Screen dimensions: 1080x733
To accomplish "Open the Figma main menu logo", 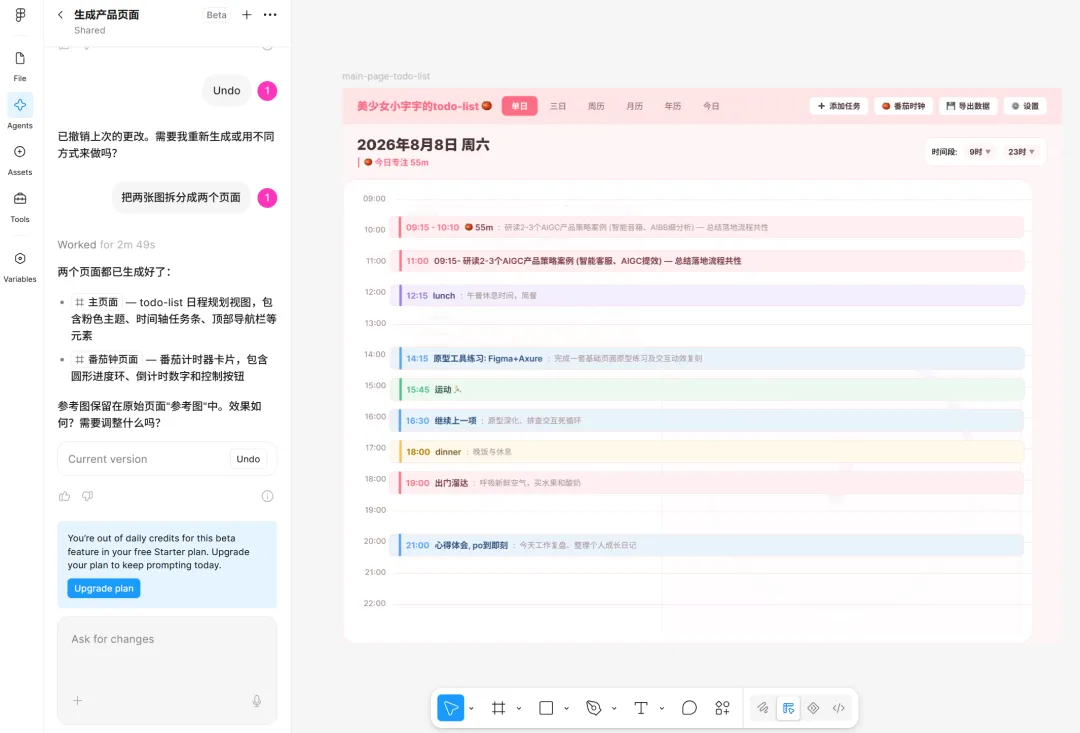I will point(20,14).
